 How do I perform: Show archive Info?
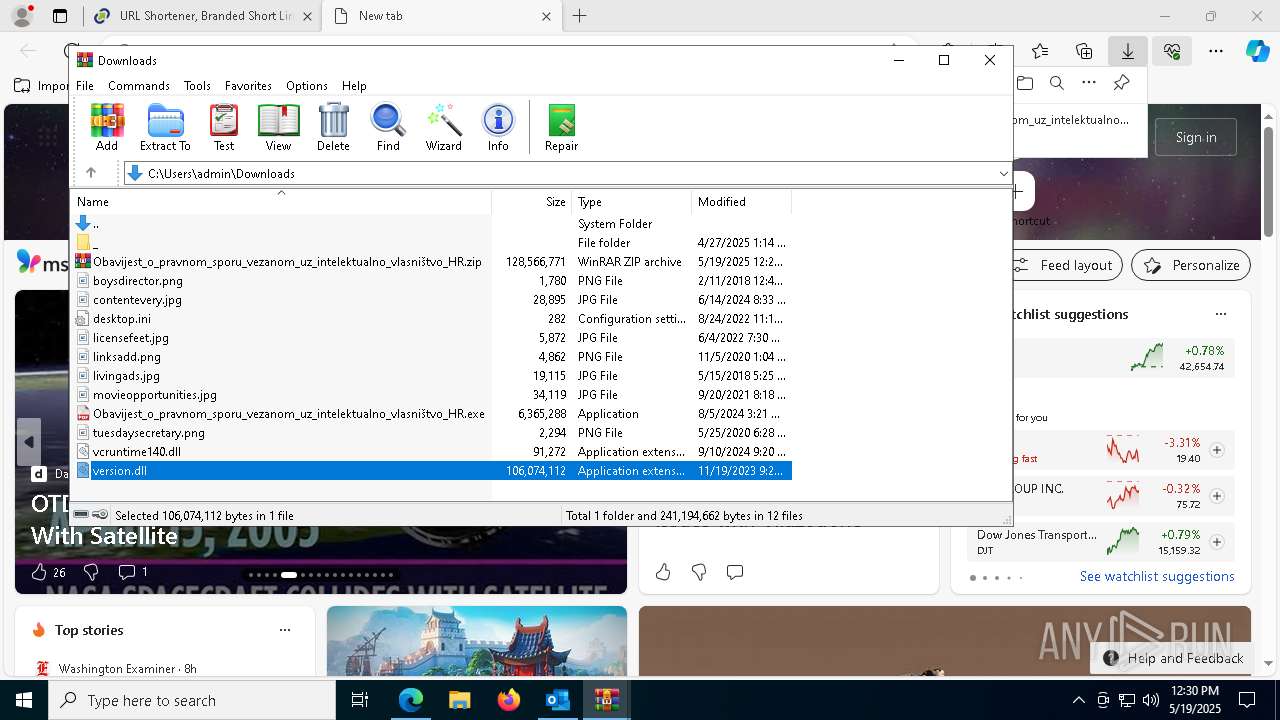coord(498,127)
